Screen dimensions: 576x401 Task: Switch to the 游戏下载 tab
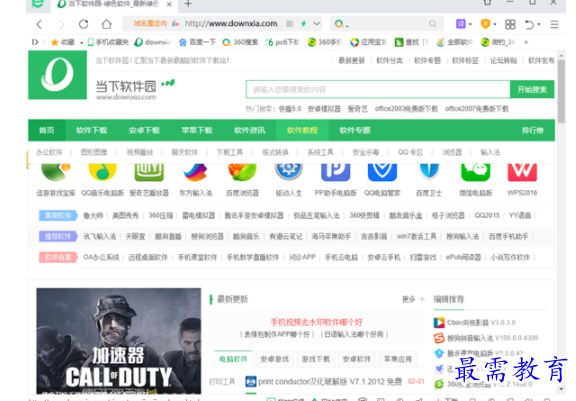316,359
